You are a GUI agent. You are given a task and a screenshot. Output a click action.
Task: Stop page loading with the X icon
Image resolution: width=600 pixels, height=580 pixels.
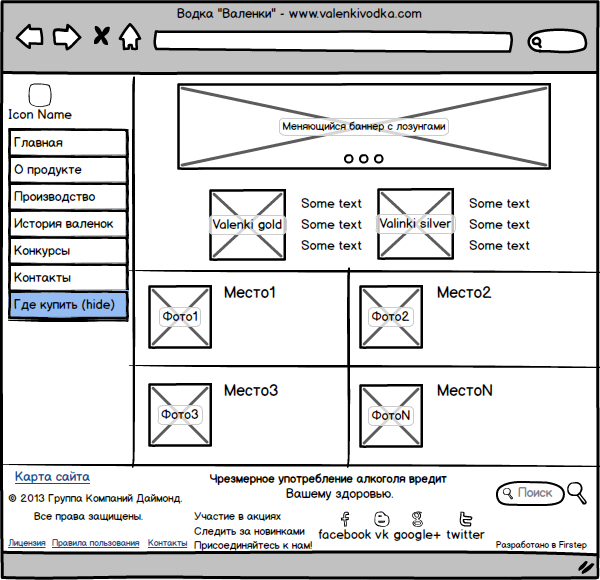click(x=101, y=36)
